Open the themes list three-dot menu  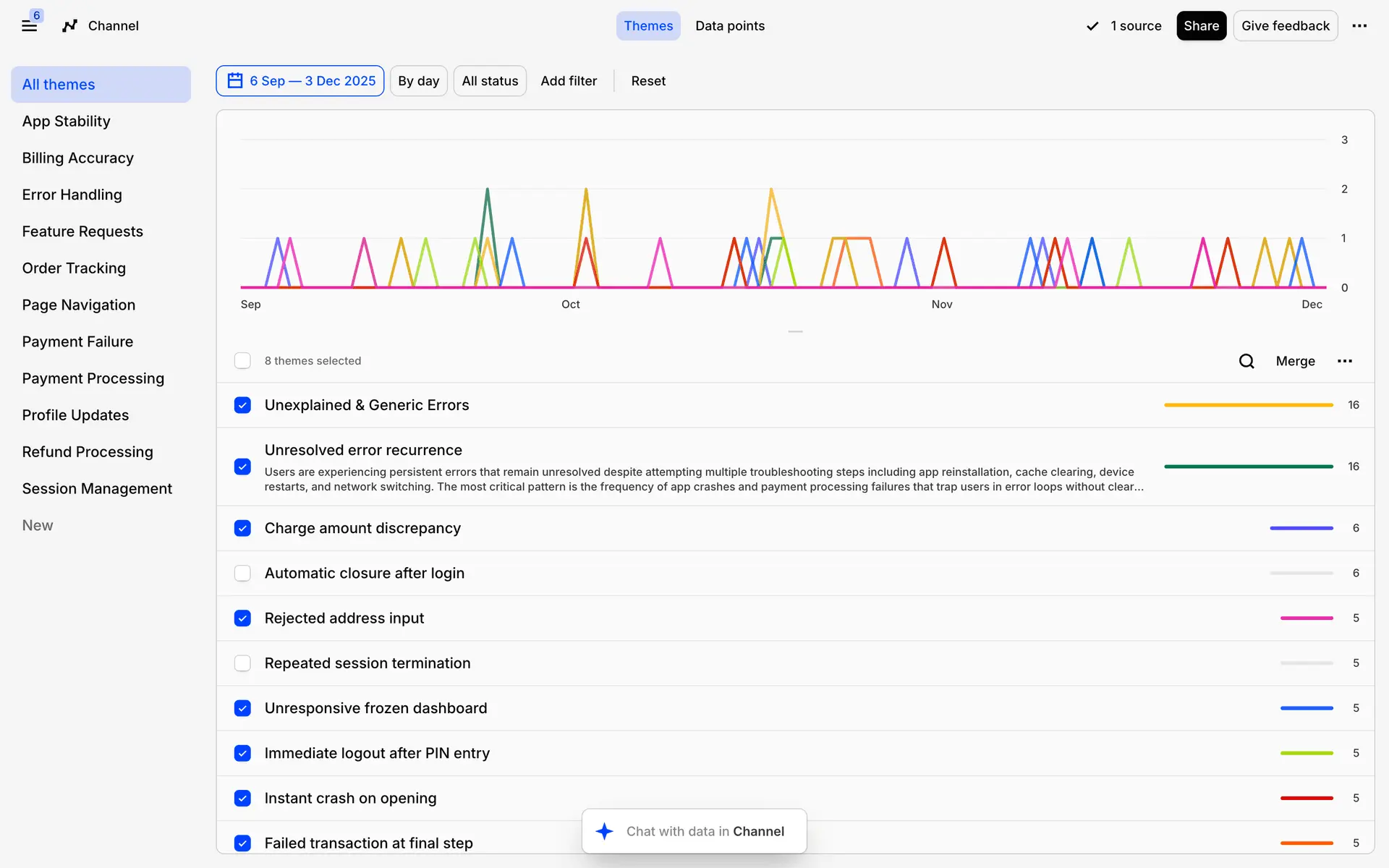pyautogui.click(x=1344, y=361)
